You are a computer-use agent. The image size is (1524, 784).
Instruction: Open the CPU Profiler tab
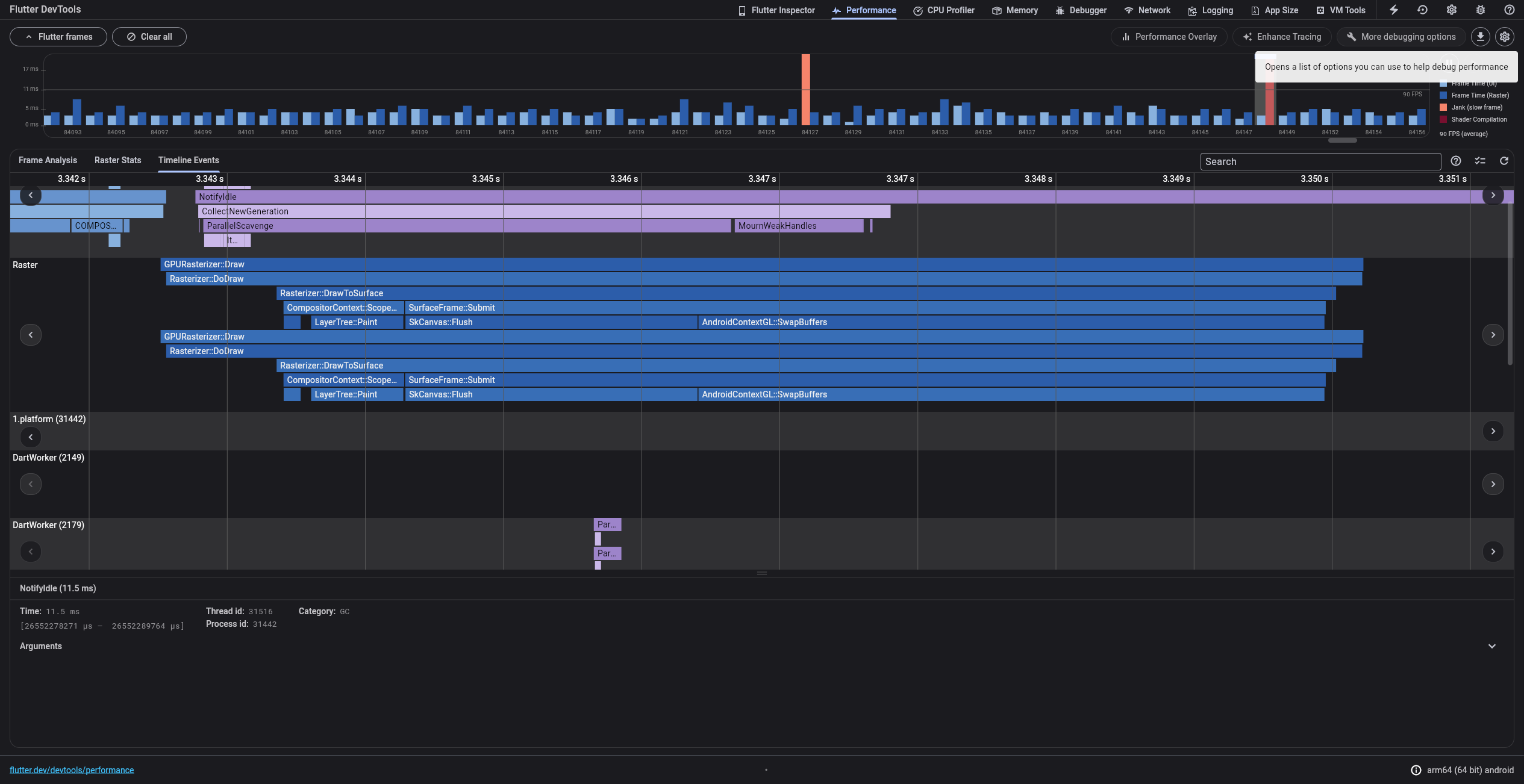[x=943, y=10]
